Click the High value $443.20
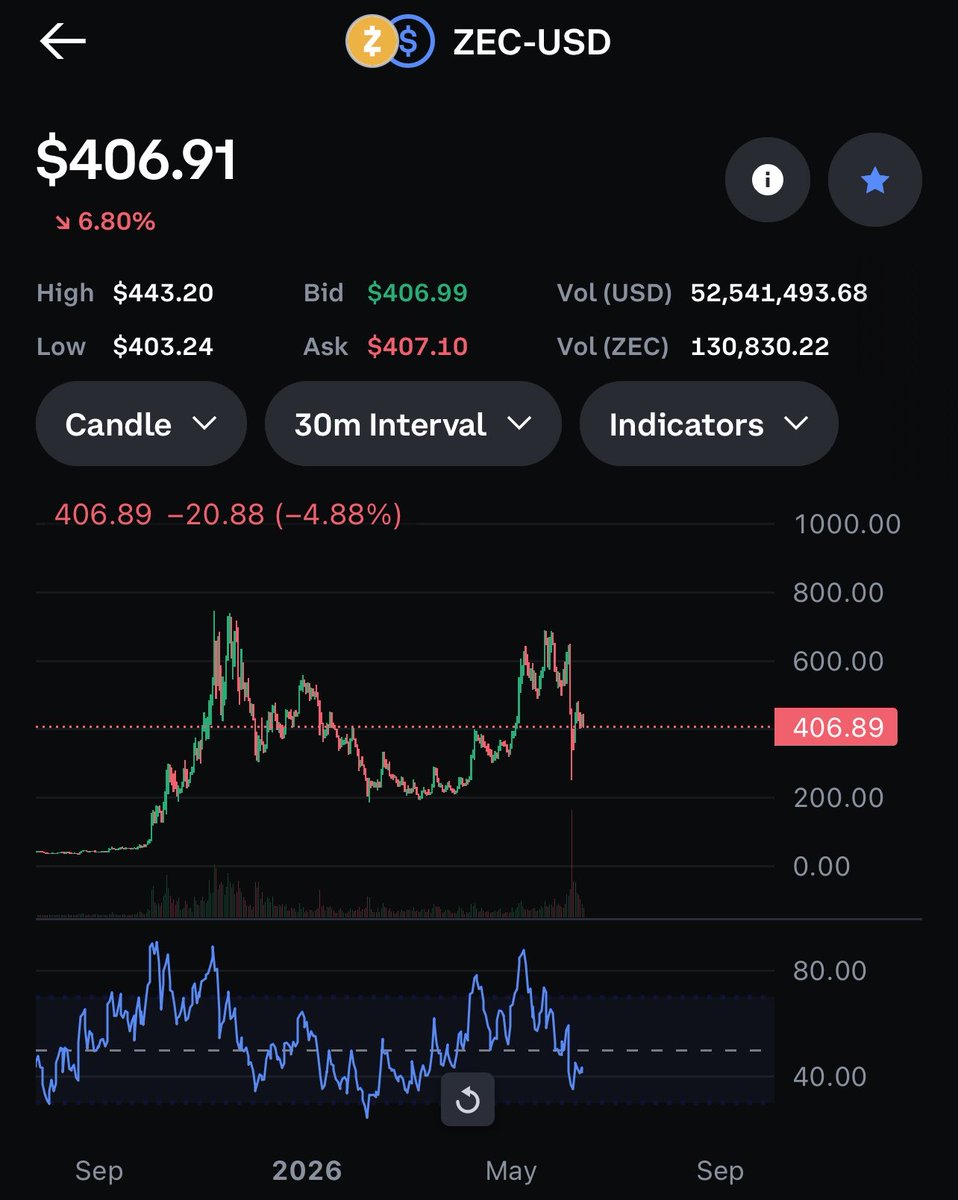Screen dimensions: 958x1200 tap(163, 293)
